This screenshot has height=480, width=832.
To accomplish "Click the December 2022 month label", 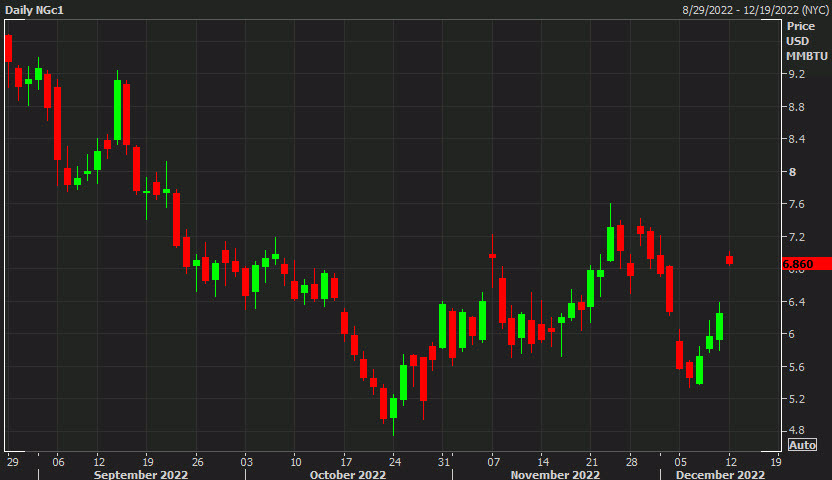I will coord(720,474).
